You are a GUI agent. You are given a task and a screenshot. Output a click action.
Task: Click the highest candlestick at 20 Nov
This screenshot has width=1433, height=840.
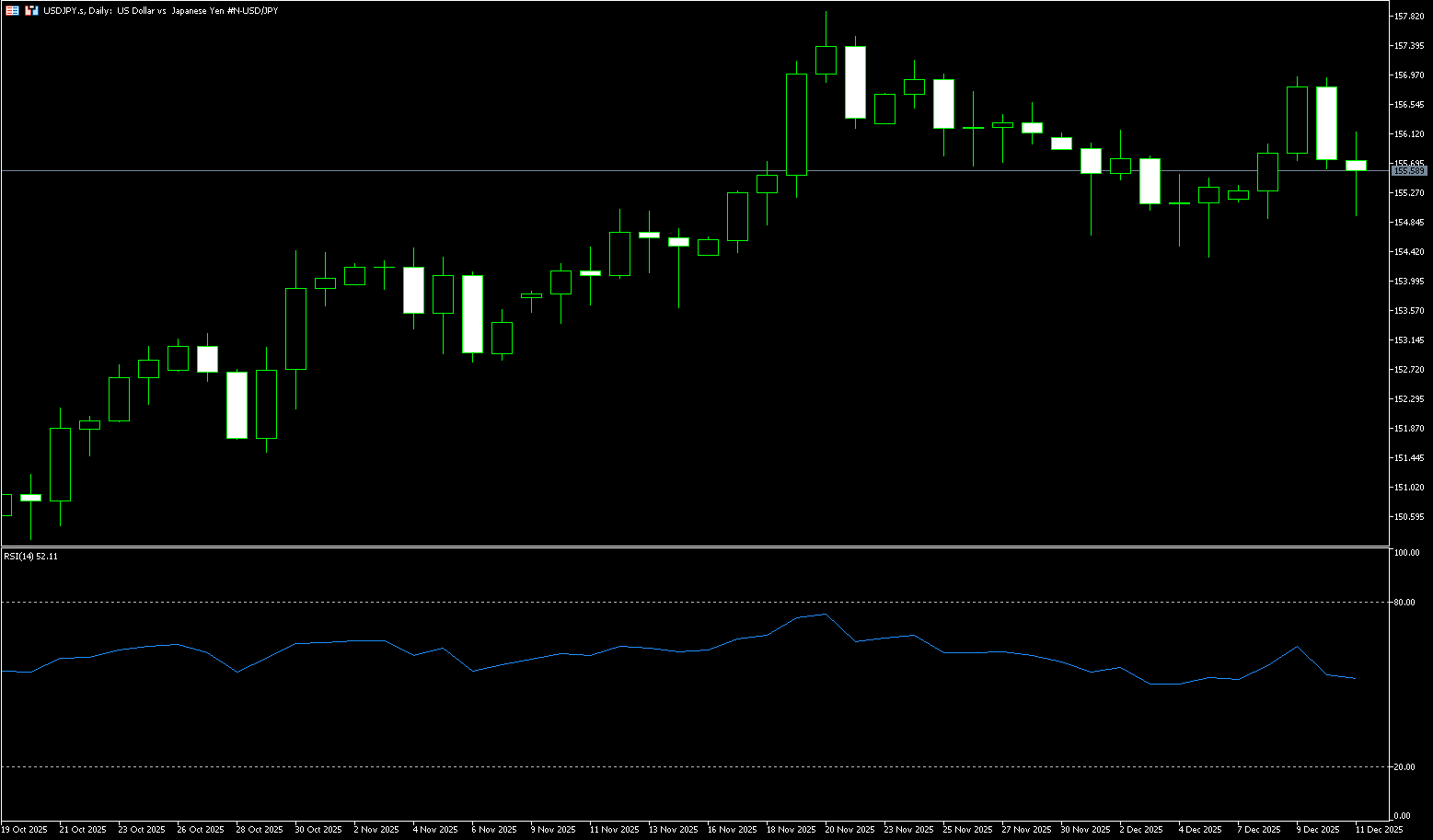(x=826, y=60)
